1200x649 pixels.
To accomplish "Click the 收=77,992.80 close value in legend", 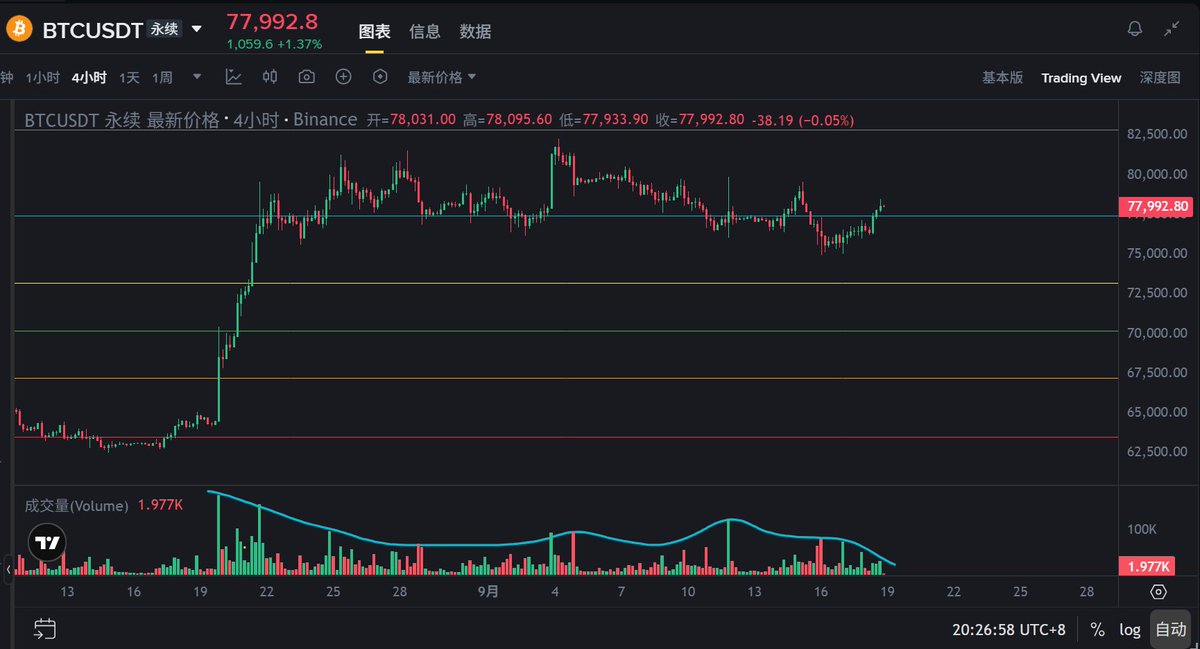I will tap(700, 120).
